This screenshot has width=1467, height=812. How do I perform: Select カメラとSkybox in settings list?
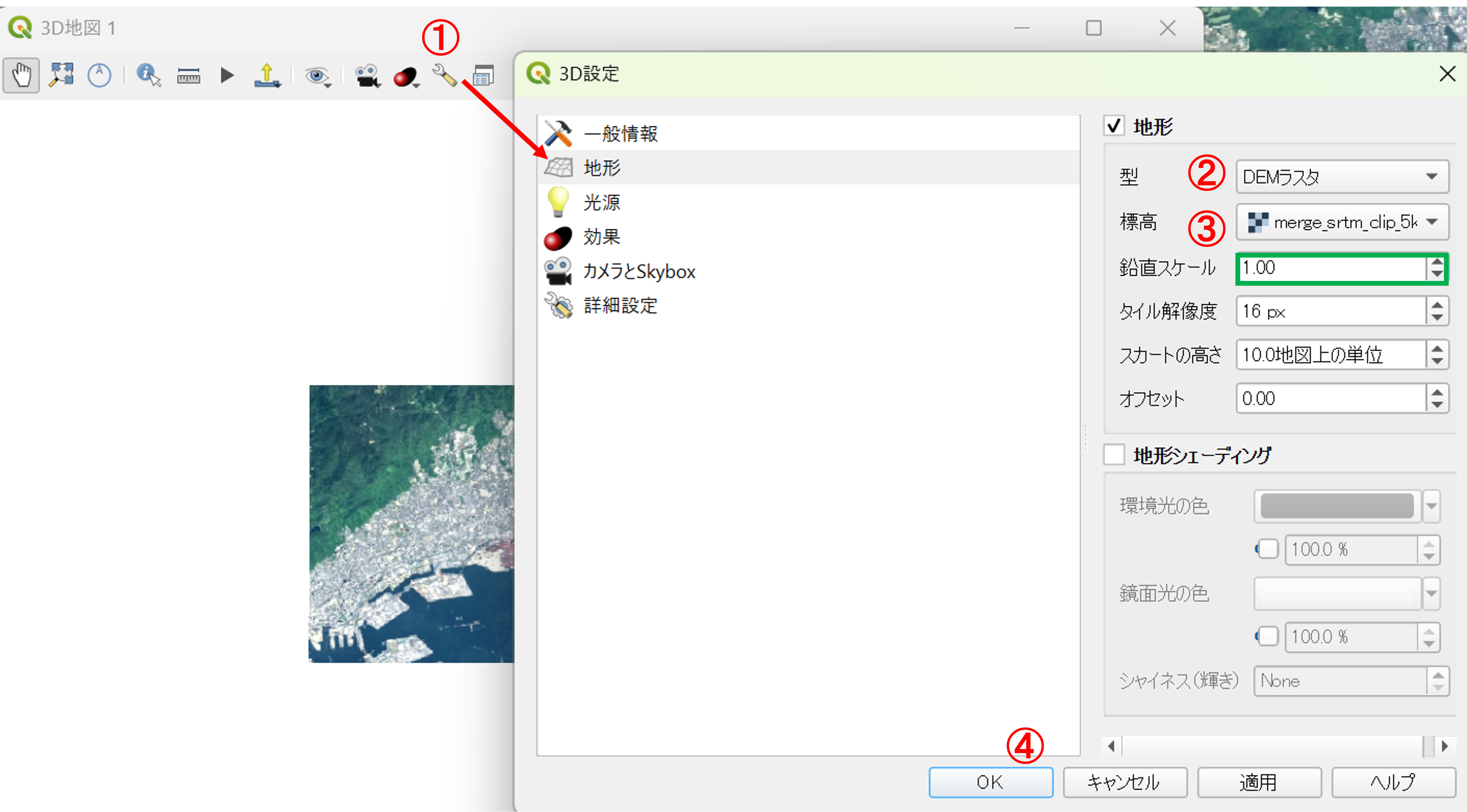coord(638,272)
